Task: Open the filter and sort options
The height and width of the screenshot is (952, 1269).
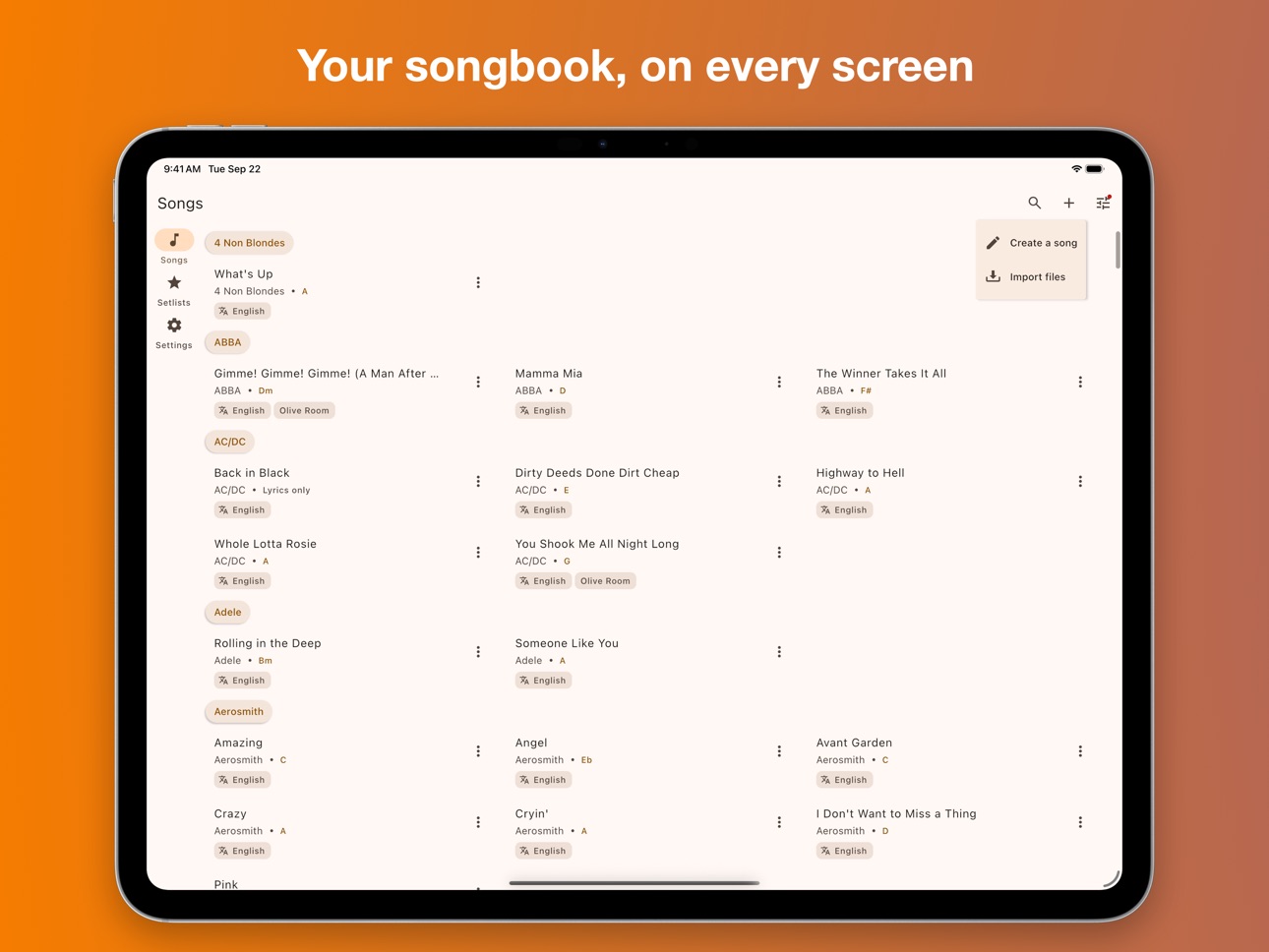Action: tap(1103, 203)
